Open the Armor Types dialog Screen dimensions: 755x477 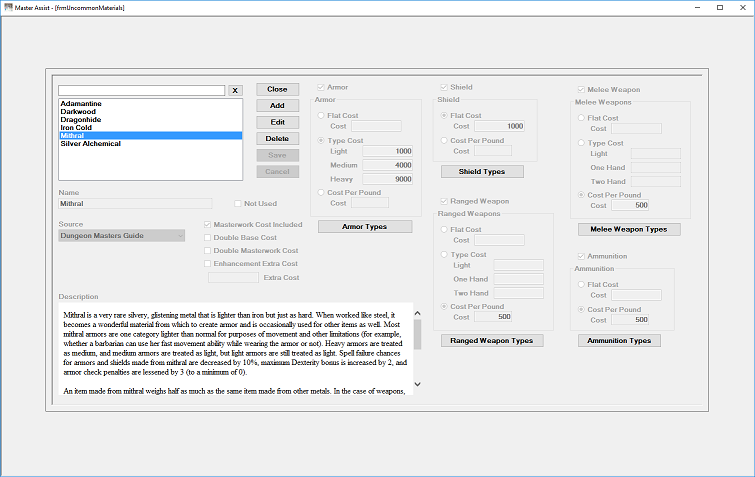click(365, 227)
